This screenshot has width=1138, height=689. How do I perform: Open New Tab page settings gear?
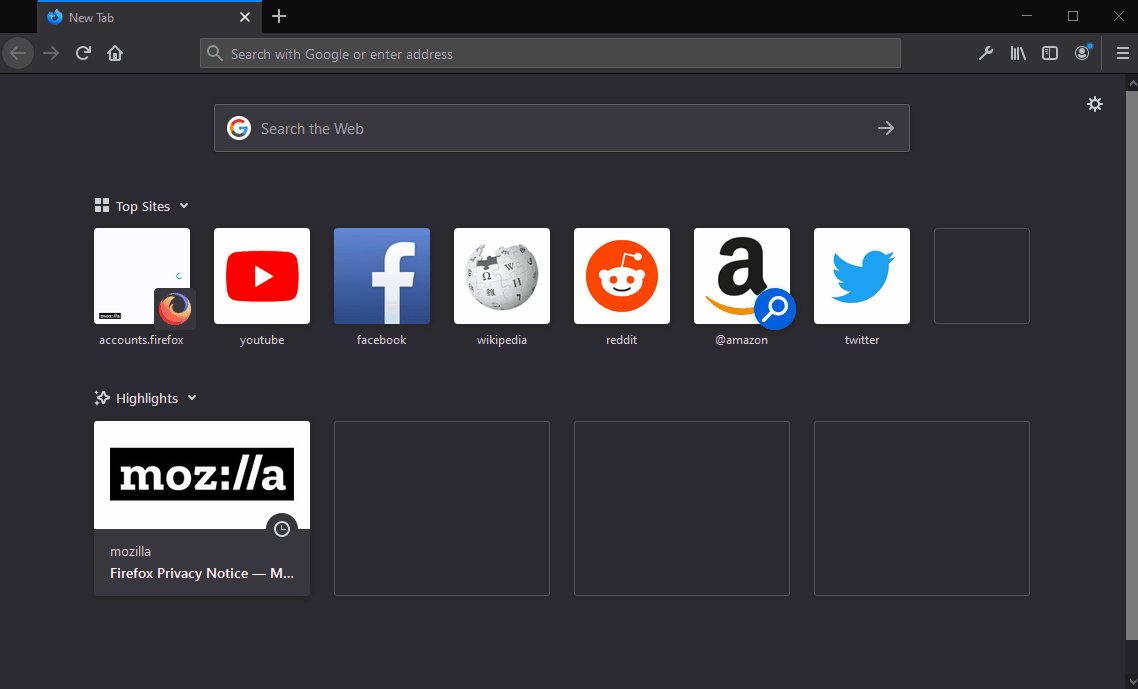click(1095, 103)
